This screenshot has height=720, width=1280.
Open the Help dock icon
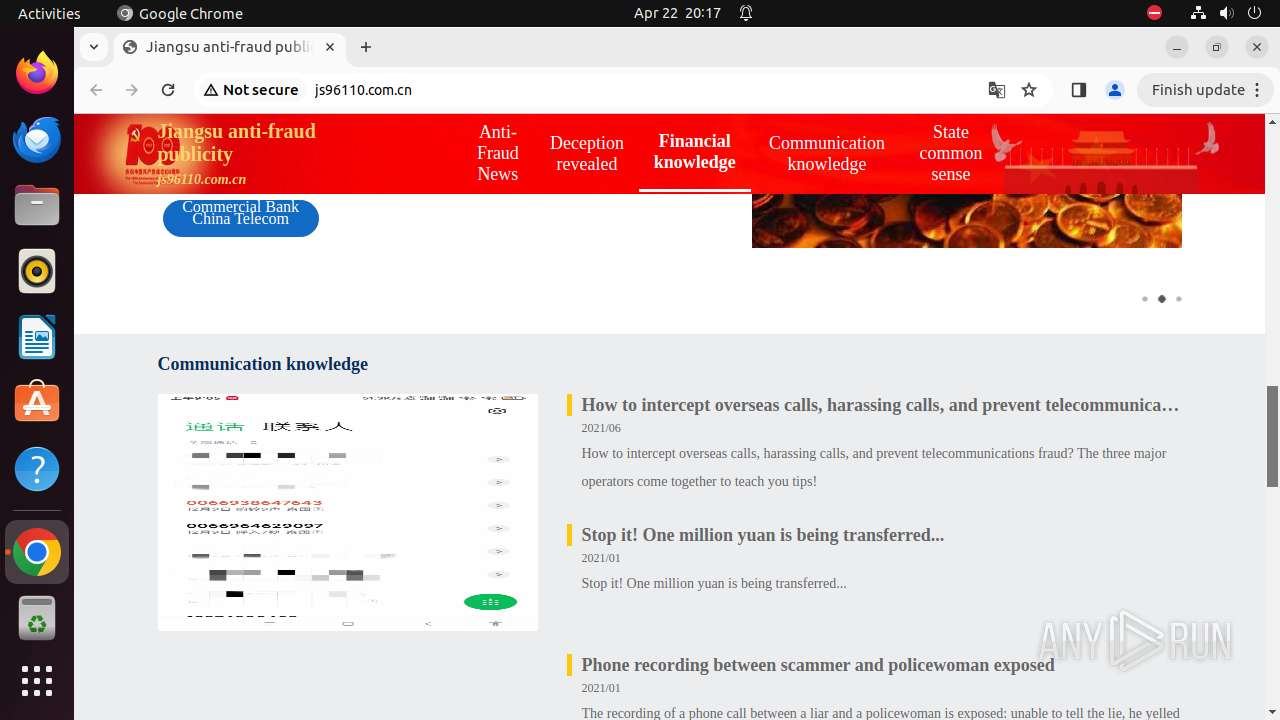click(x=37, y=469)
